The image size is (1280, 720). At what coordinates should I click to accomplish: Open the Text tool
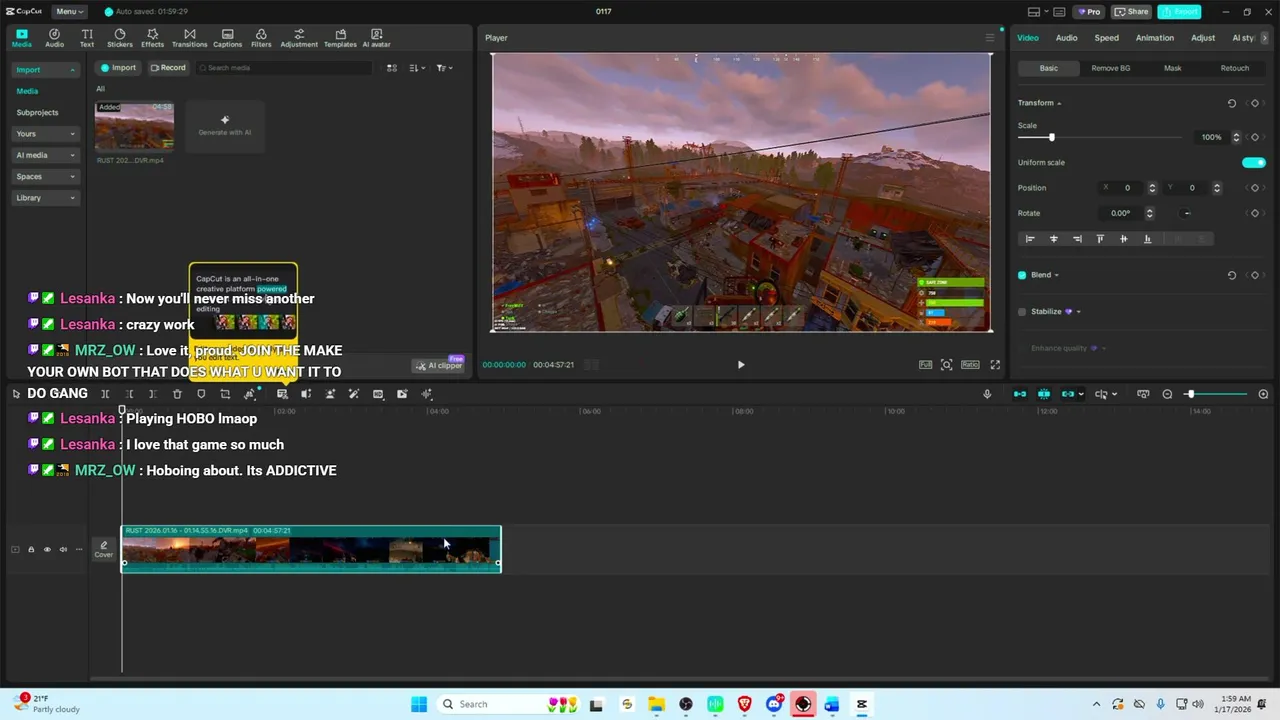[87, 38]
